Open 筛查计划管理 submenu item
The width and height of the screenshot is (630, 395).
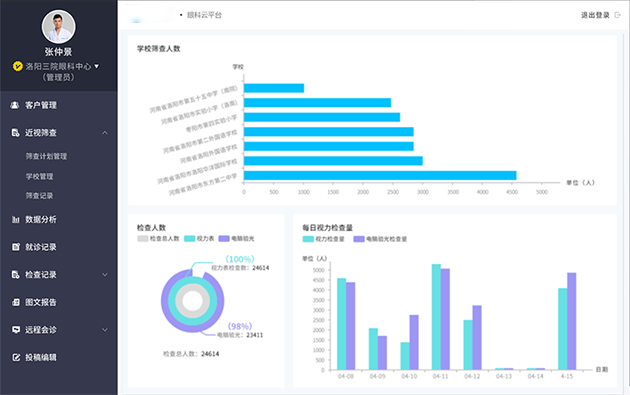coord(46,156)
